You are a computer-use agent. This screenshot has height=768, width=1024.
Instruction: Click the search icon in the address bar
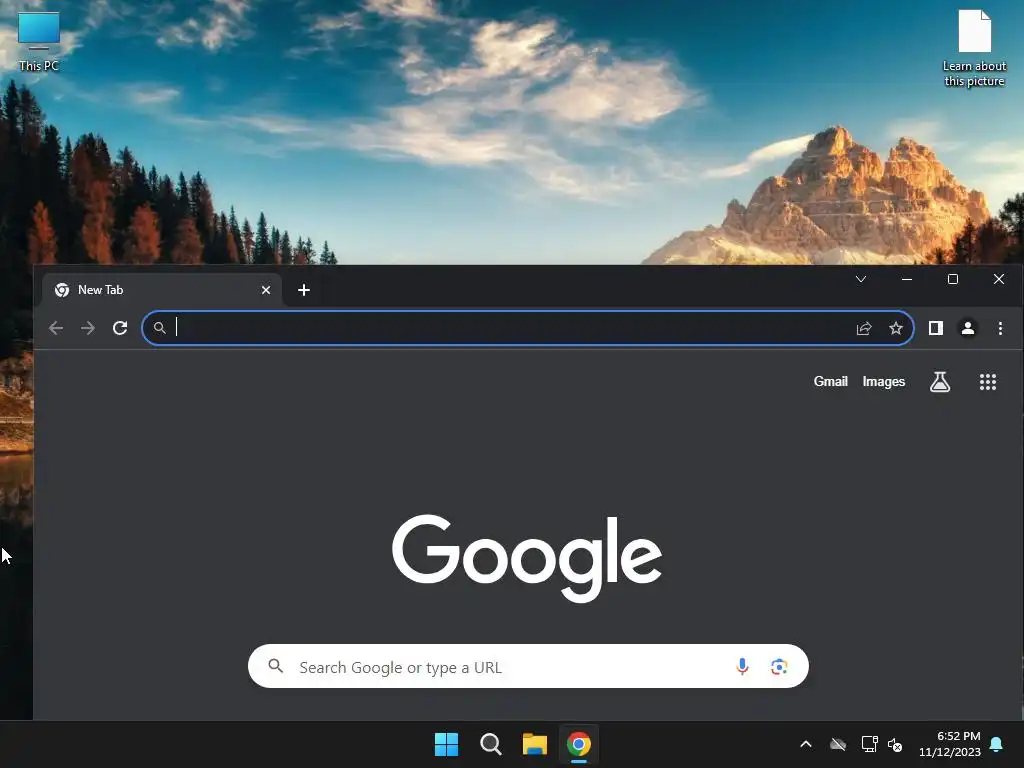pos(159,328)
